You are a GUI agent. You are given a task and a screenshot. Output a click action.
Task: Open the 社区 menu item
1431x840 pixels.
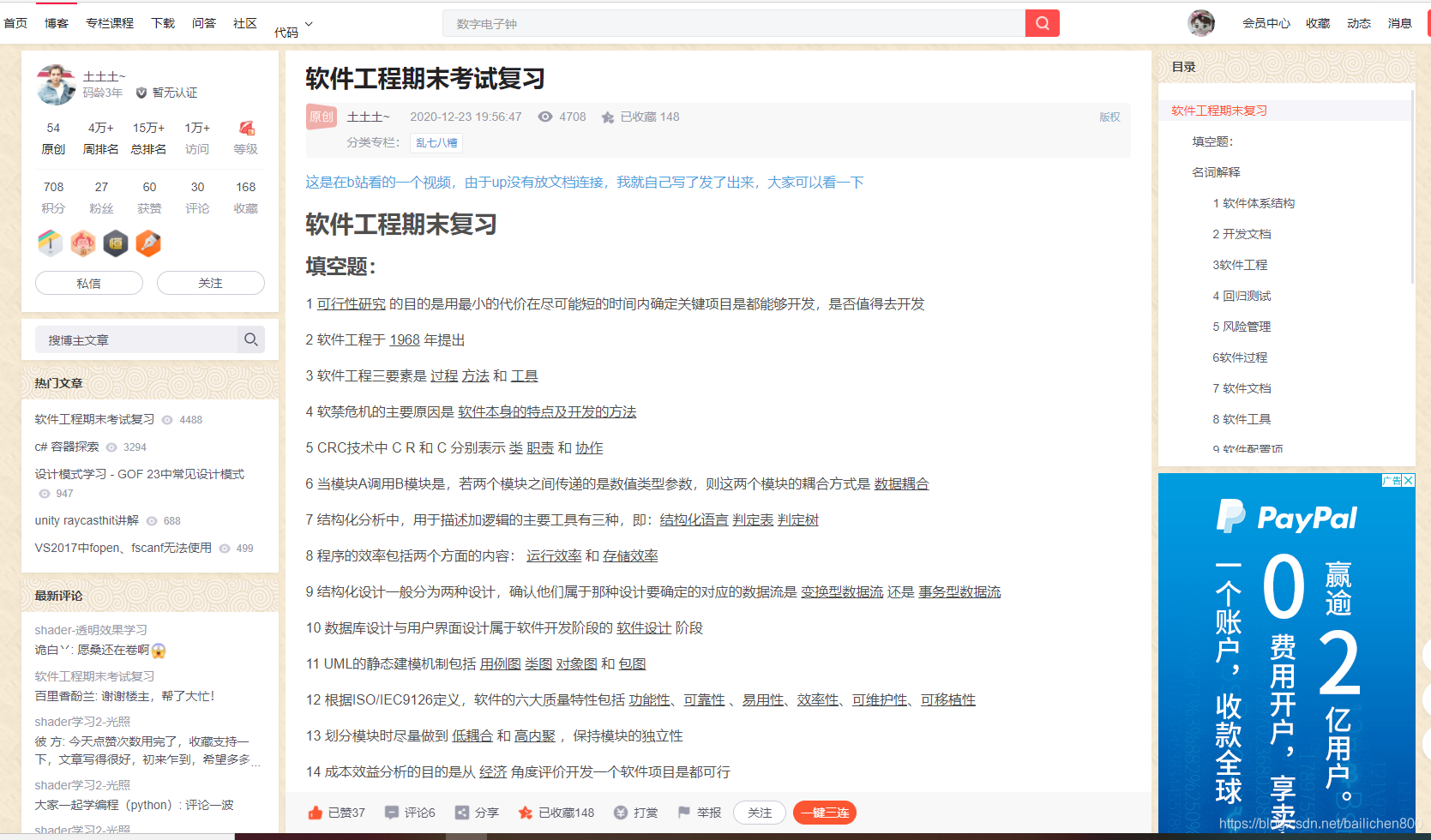244,23
